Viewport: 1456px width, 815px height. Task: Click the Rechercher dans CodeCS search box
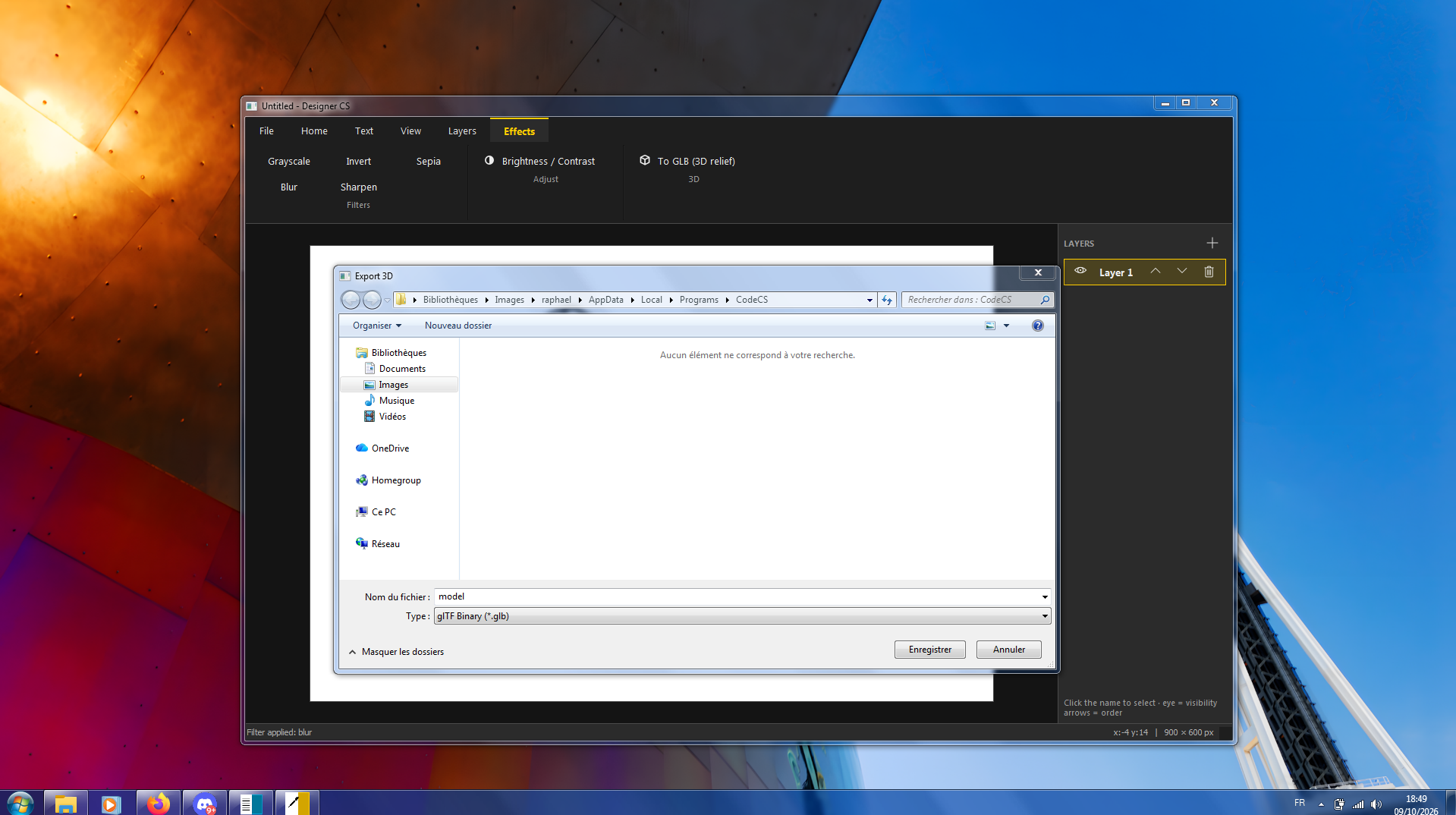pyautogui.click(x=970, y=300)
